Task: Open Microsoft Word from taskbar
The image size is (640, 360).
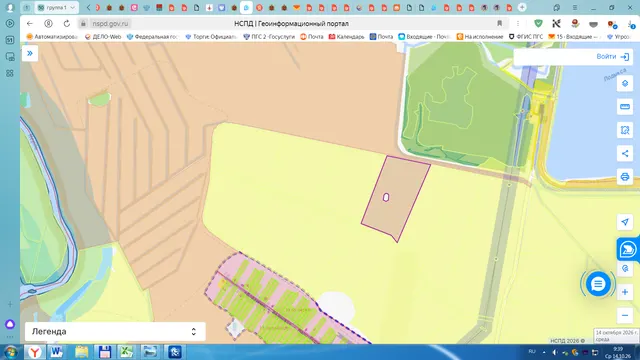Action: pyautogui.click(x=57, y=352)
